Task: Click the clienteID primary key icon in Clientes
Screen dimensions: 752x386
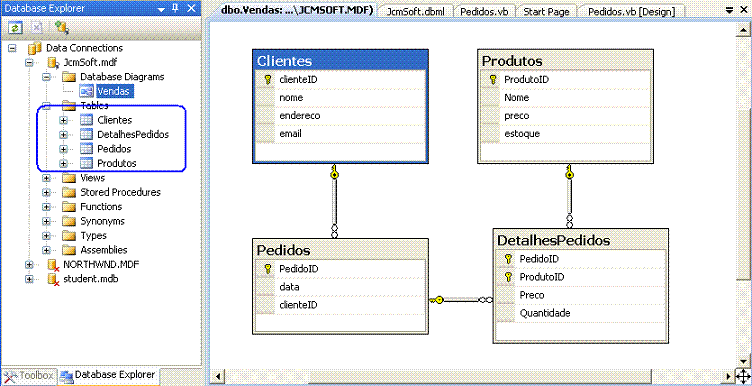Action: (x=268, y=80)
